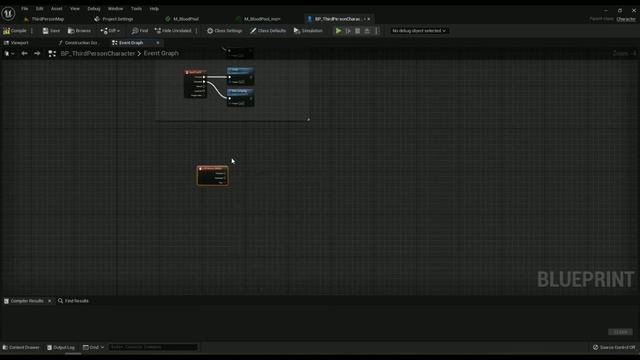Browse to asset in Content Browser
Viewport: 640px width, 360px height.
[80, 31]
